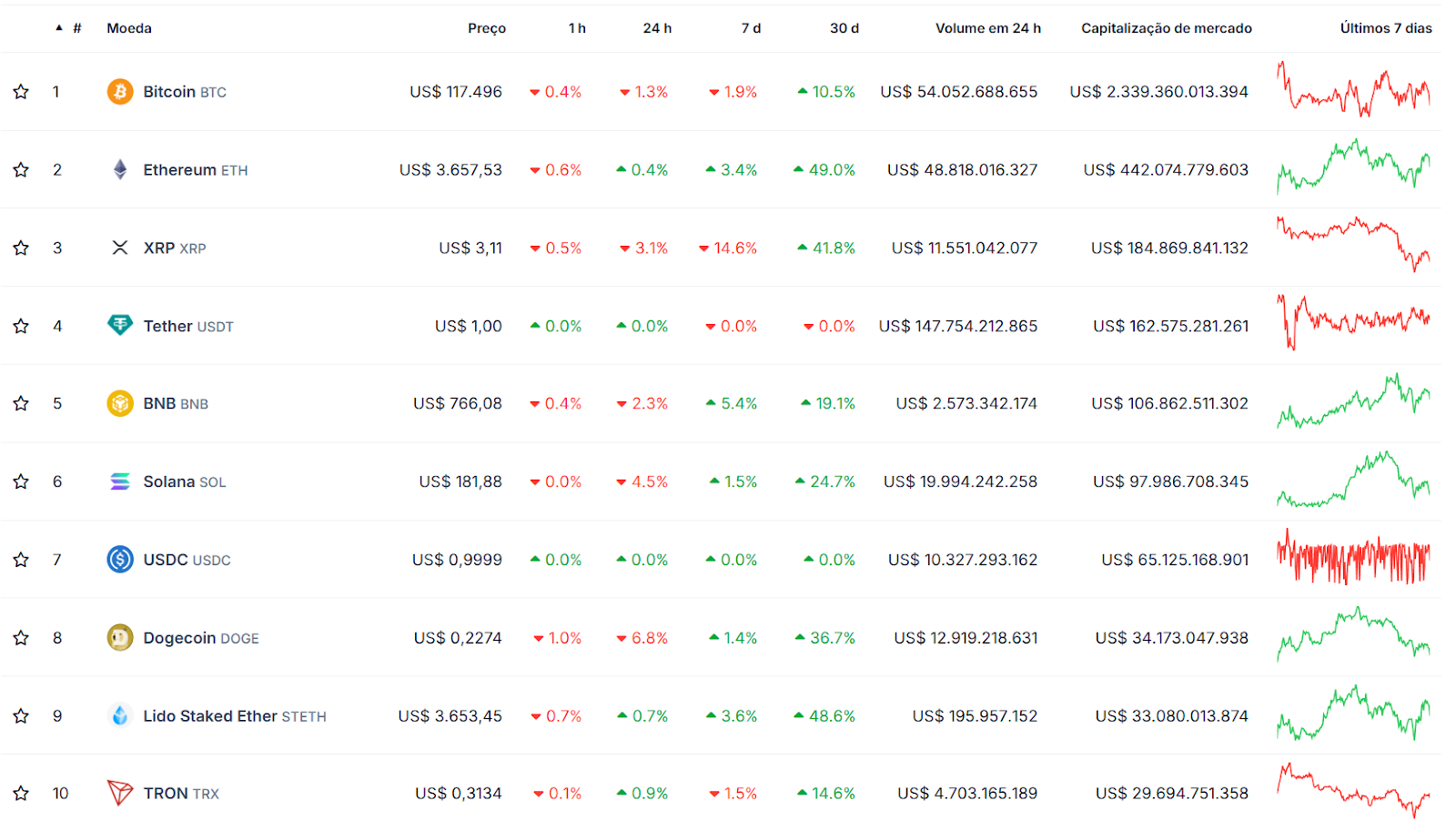Sort by 1 h change column
The width and height of the screenshot is (1456, 831).
[x=577, y=28]
